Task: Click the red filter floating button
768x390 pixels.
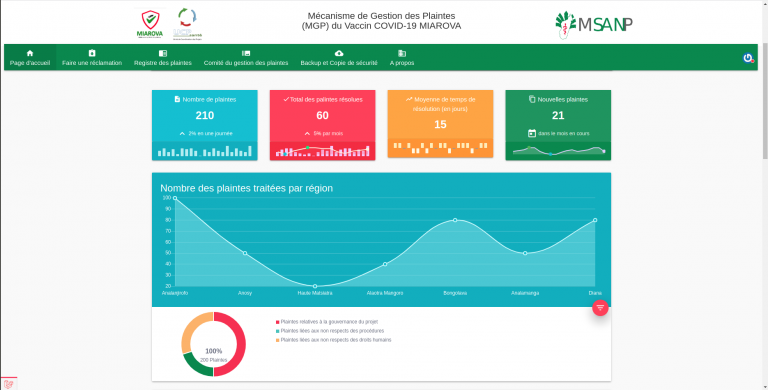Action: tap(600, 308)
